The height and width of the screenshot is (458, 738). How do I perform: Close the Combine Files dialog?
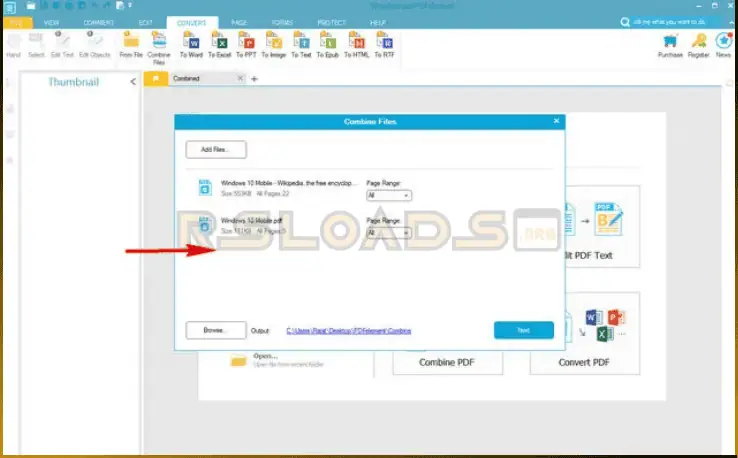[x=556, y=121]
